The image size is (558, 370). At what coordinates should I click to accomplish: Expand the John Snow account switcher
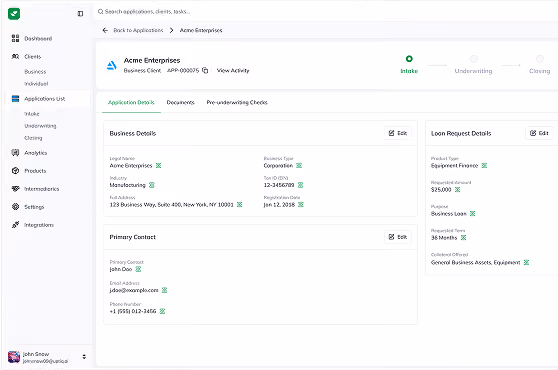point(84,357)
